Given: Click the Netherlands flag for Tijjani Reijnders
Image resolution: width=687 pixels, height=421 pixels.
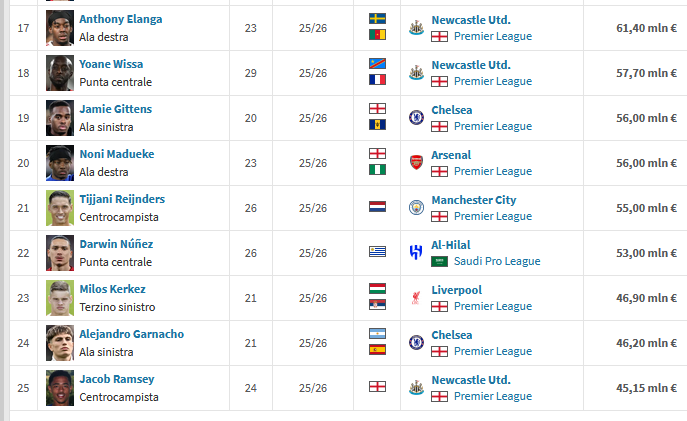Looking at the screenshot, I should [377, 207].
